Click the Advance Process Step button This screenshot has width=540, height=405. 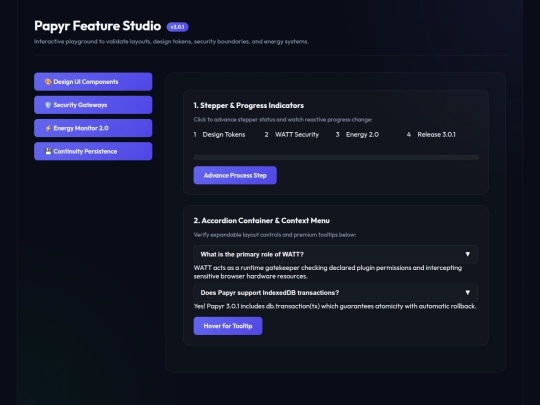pos(235,175)
